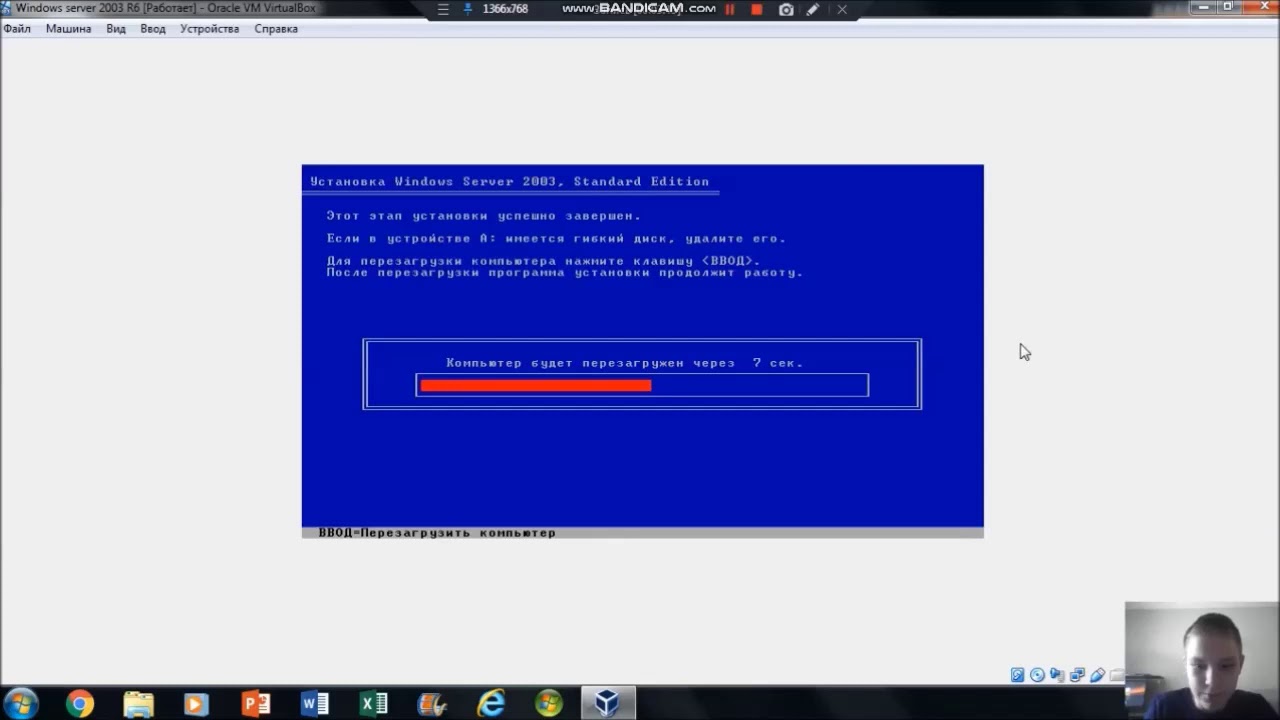Image resolution: width=1280 pixels, height=720 pixels.
Task: Open the media player taskbar icon
Action: (x=196, y=704)
